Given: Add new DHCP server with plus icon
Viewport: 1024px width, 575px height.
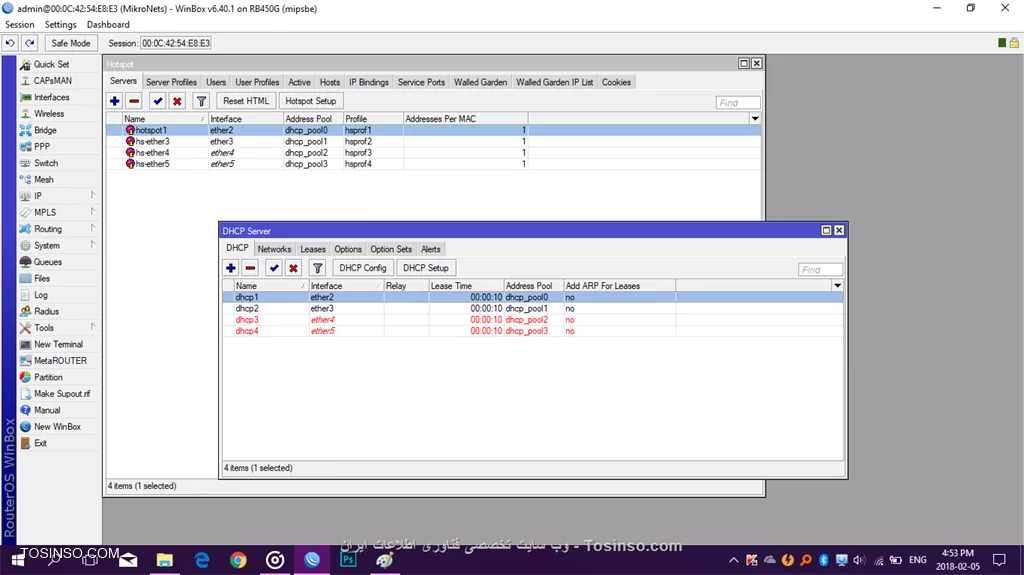Looking at the screenshot, I should click(231, 268).
